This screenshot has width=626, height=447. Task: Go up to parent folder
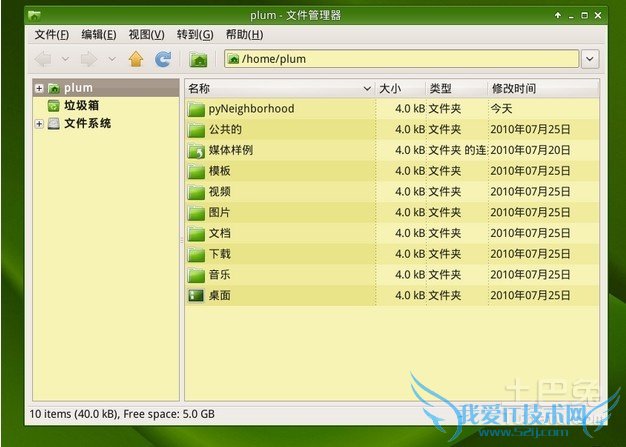pos(136,59)
